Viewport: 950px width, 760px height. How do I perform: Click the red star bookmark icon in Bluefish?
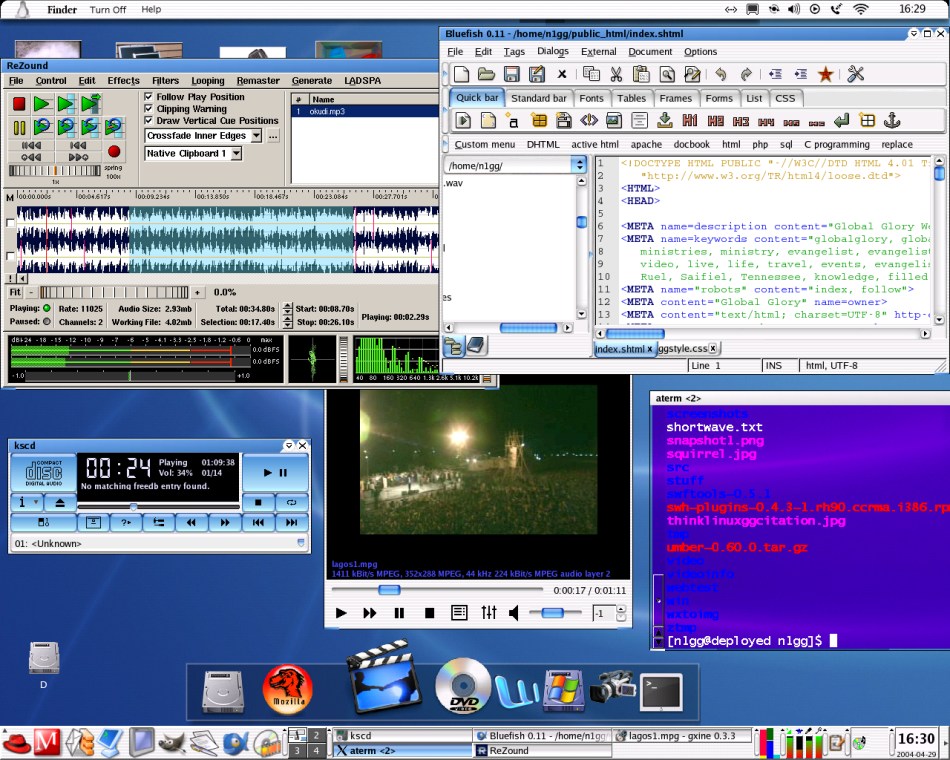[825, 74]
